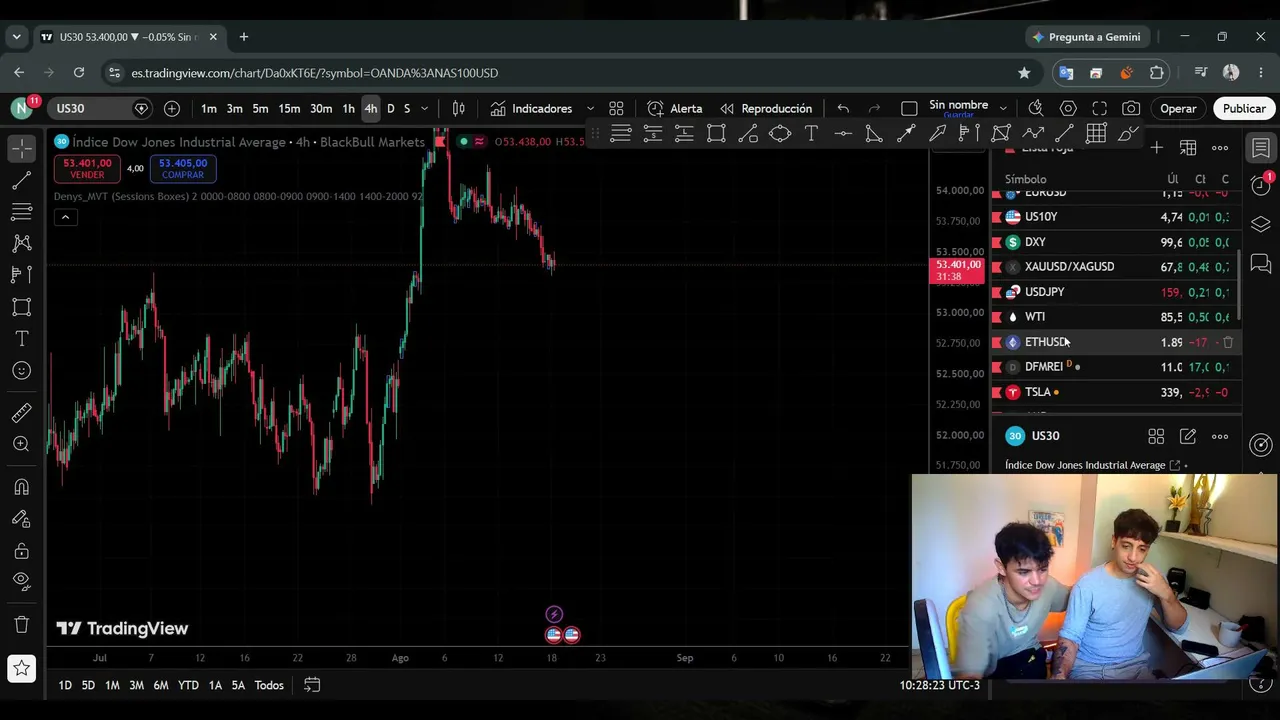Click the redo arrow in top toolbar
The height and width of the screenshot is (720, 1280).
(x=875, y=108)
